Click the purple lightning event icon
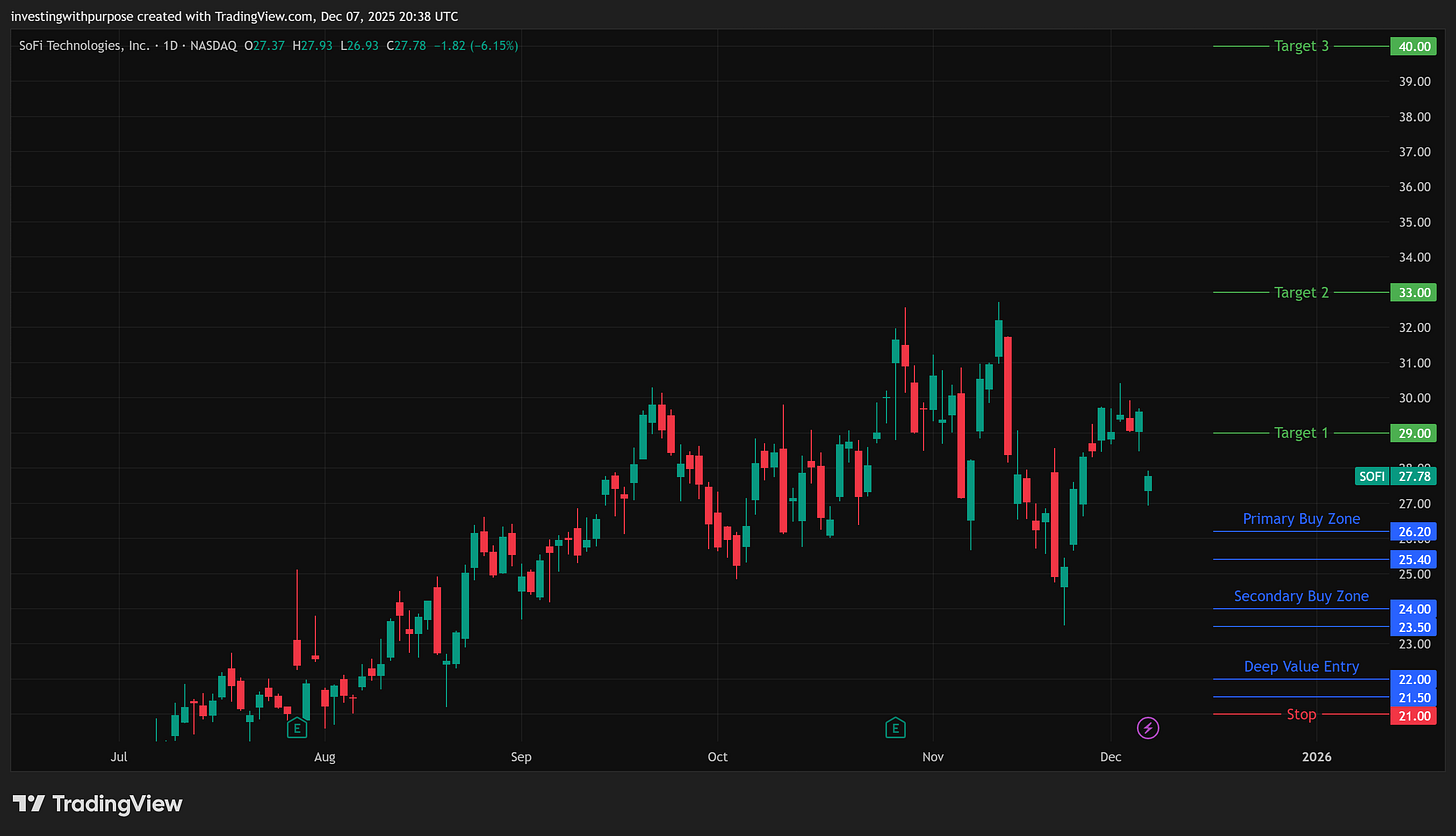This screenshot has height=836, width=1456. (x=1148, y=727)
